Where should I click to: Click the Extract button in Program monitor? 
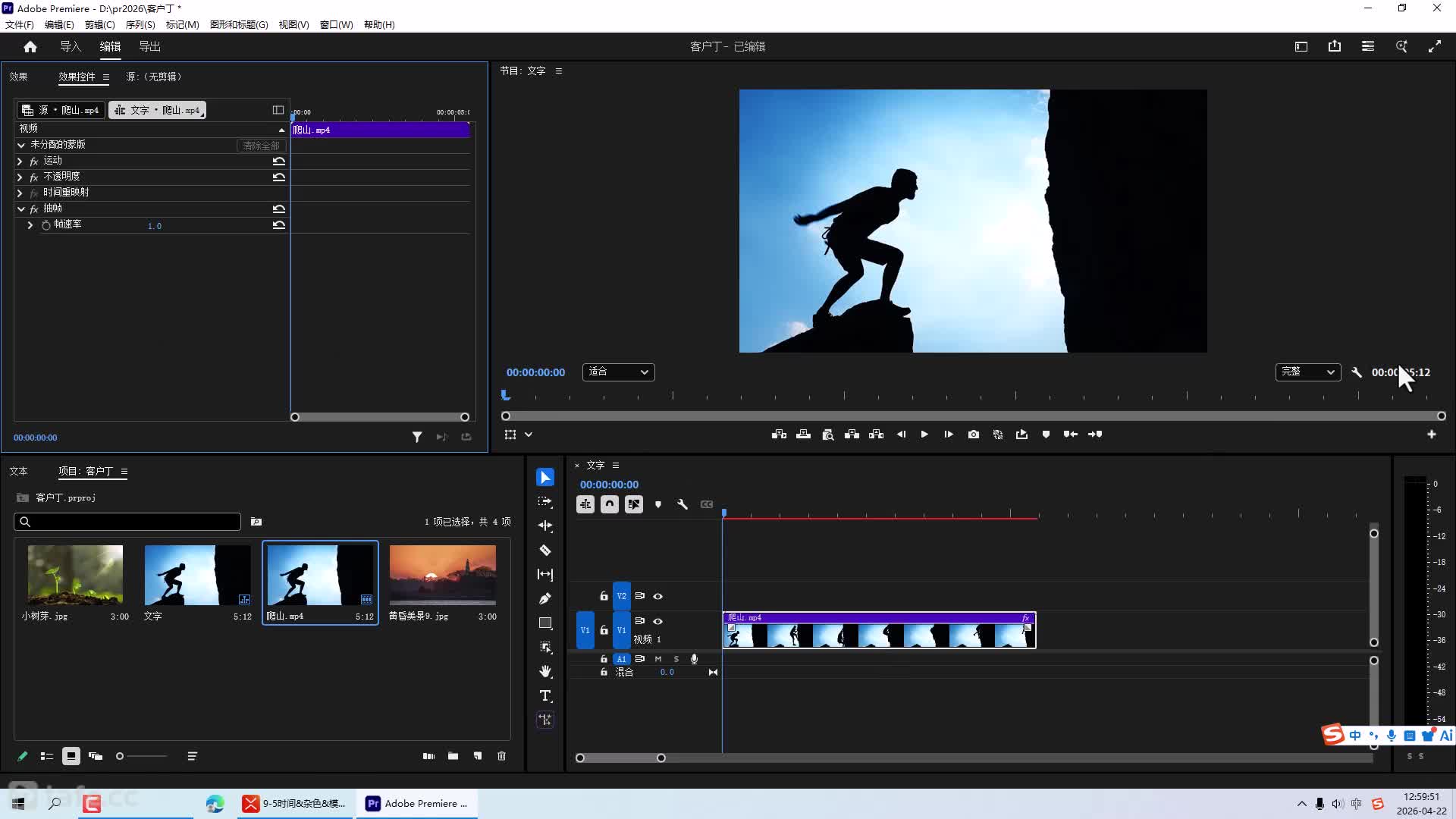(877, 435)
